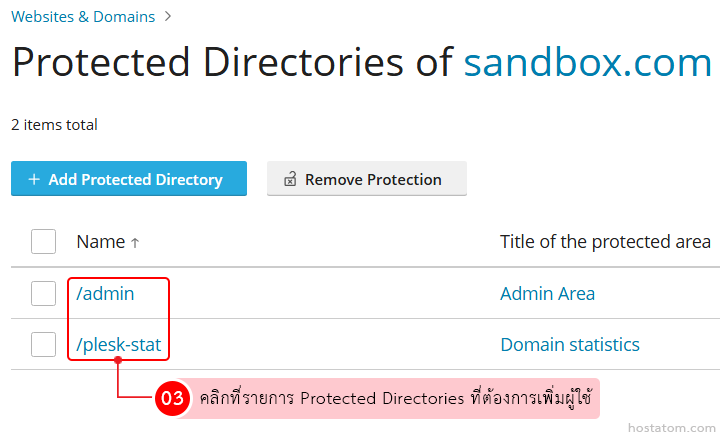The width and height of the screenshot is (720, 436).
Task: Open the sandbox.com domain link in the title
Action: [587, 63]
